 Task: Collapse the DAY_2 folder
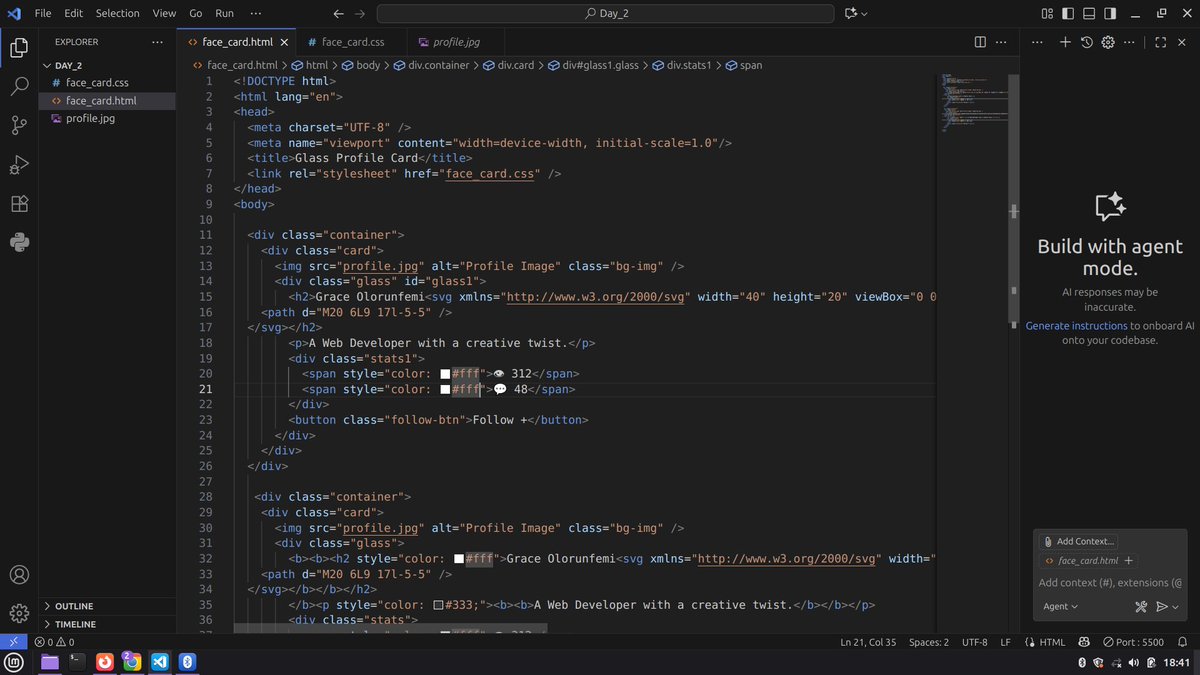pos(107,65)
